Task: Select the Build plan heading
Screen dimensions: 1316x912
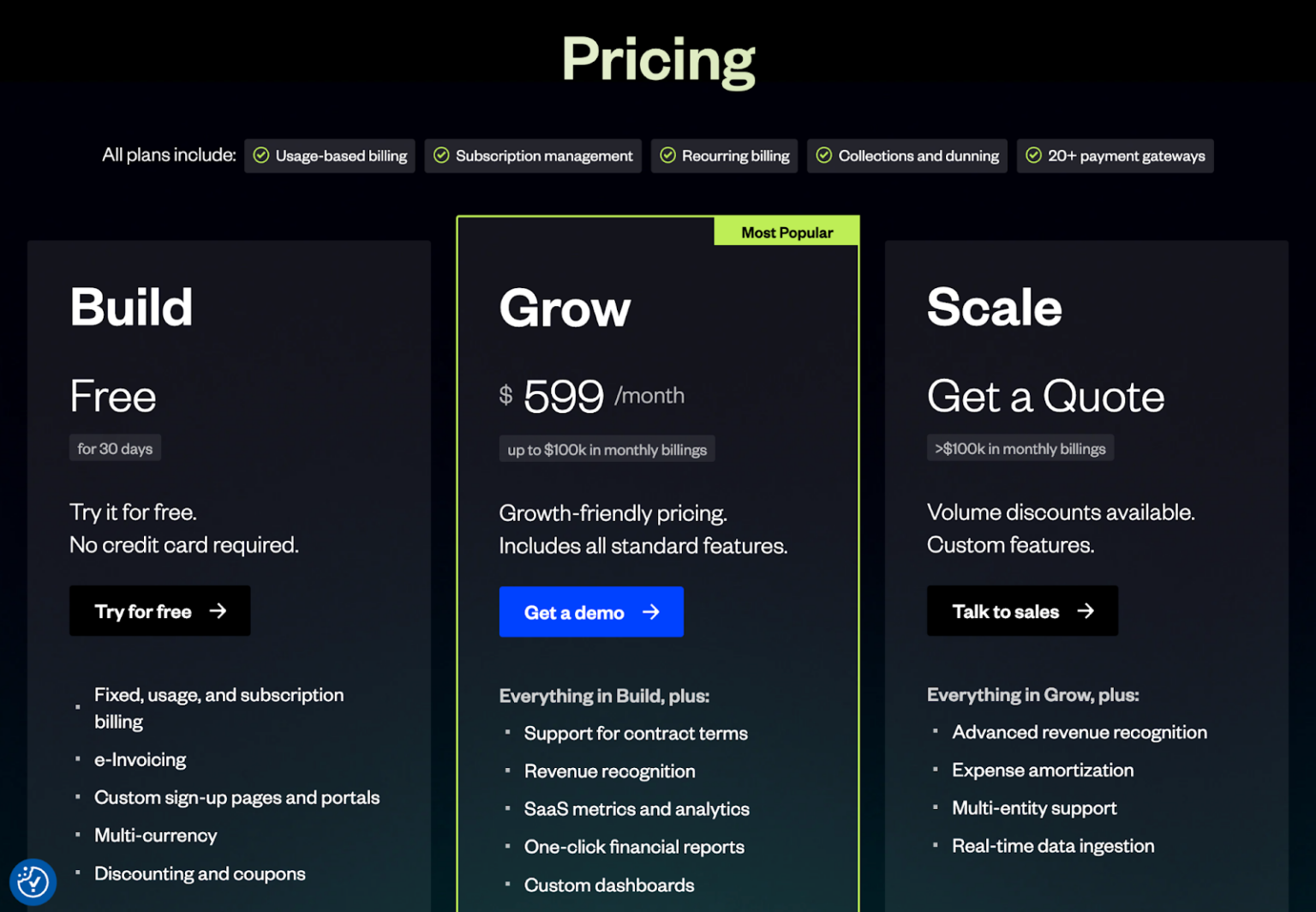Action: [x=130, y=309]
